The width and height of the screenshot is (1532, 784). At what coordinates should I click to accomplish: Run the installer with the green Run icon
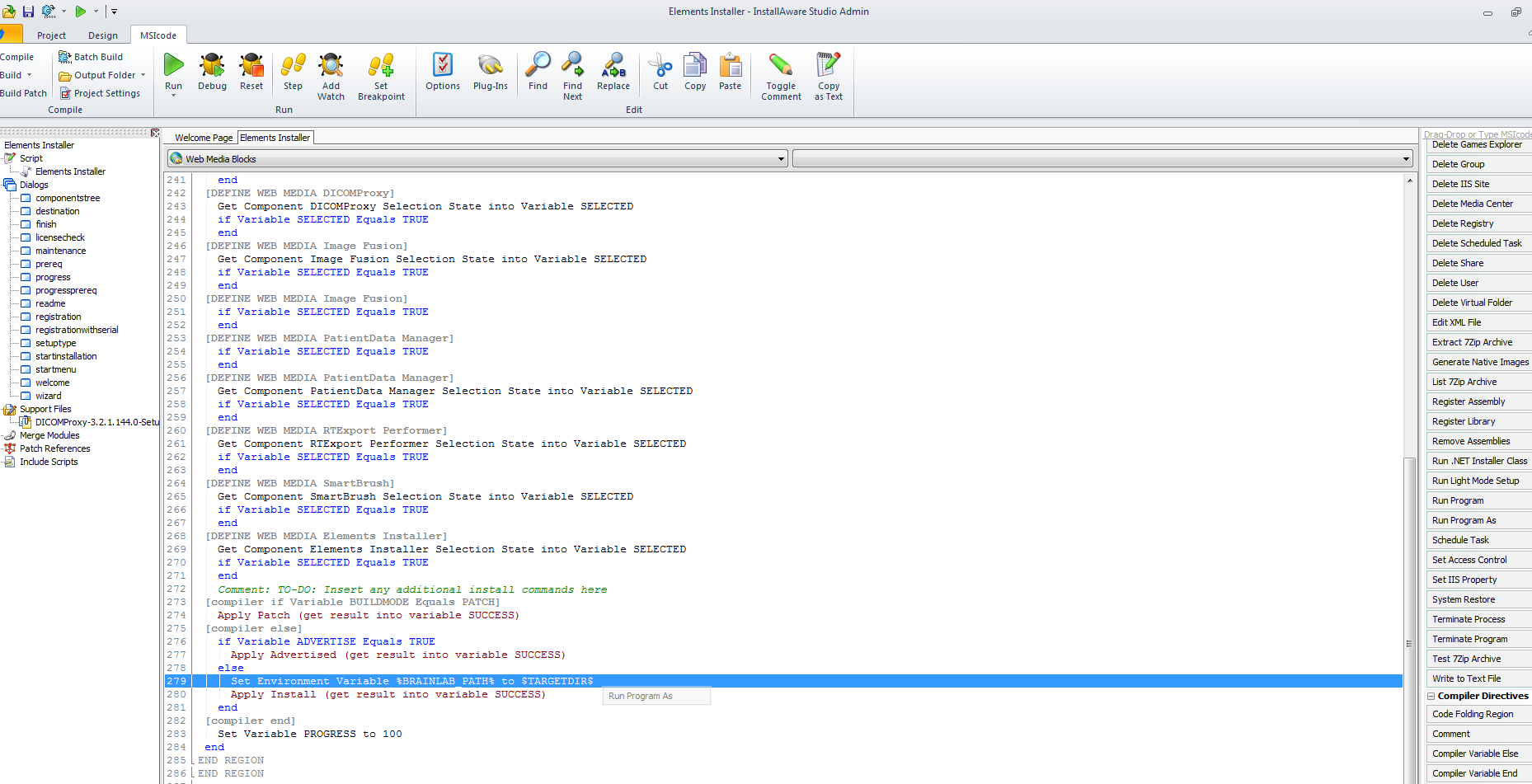pyautogui.click(x=173, y=65)
